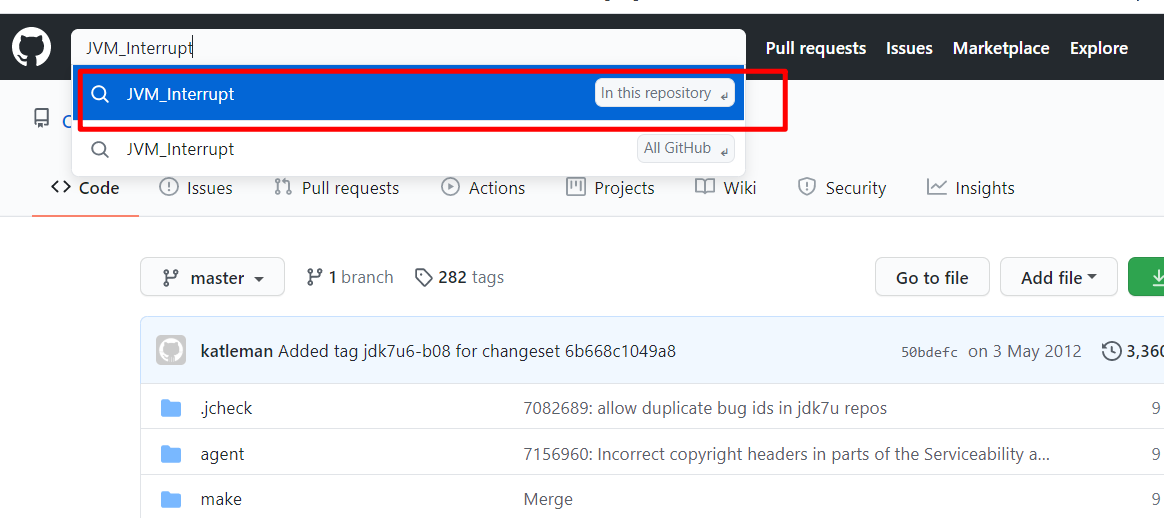Open Marketplace in top navigation
This screenshot has width=1164, height=518.
point(1001,48)
